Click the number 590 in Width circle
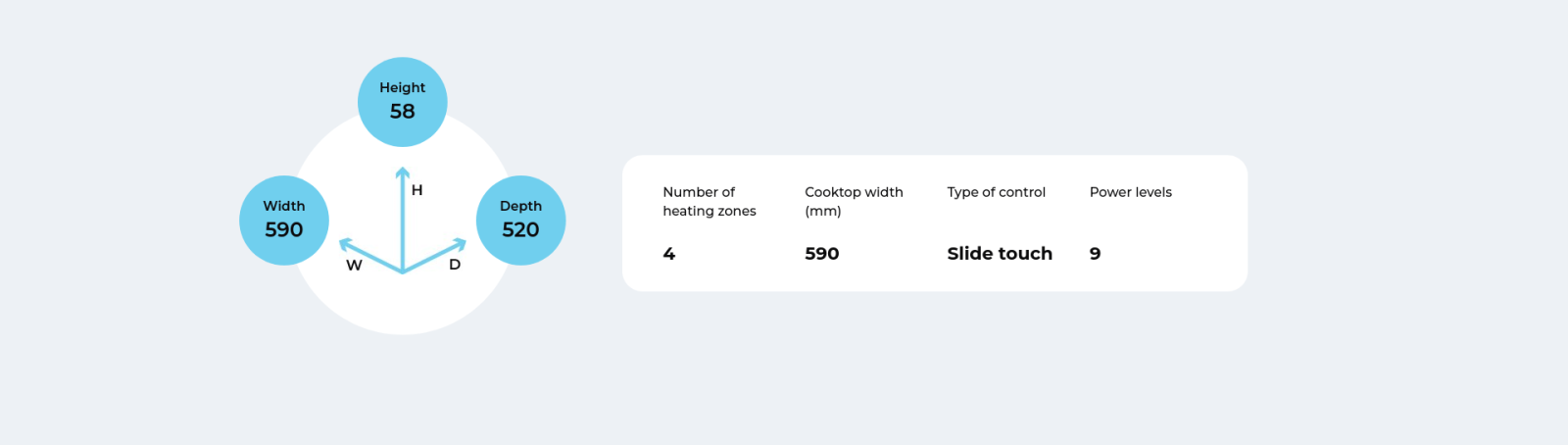1568x445 pixels. click(x=284, y=230)
